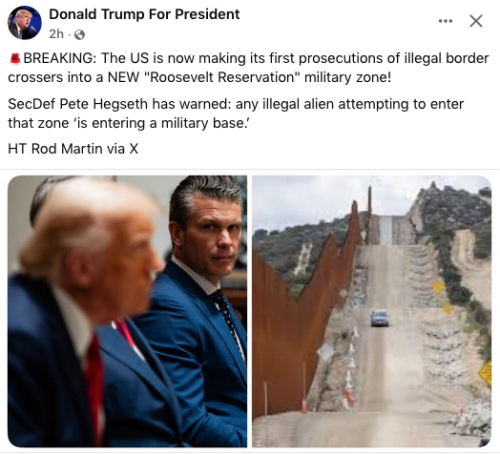Open the right photo of the border wall
The height and width of the screenshot is (454, 500).
coord(371,311)
